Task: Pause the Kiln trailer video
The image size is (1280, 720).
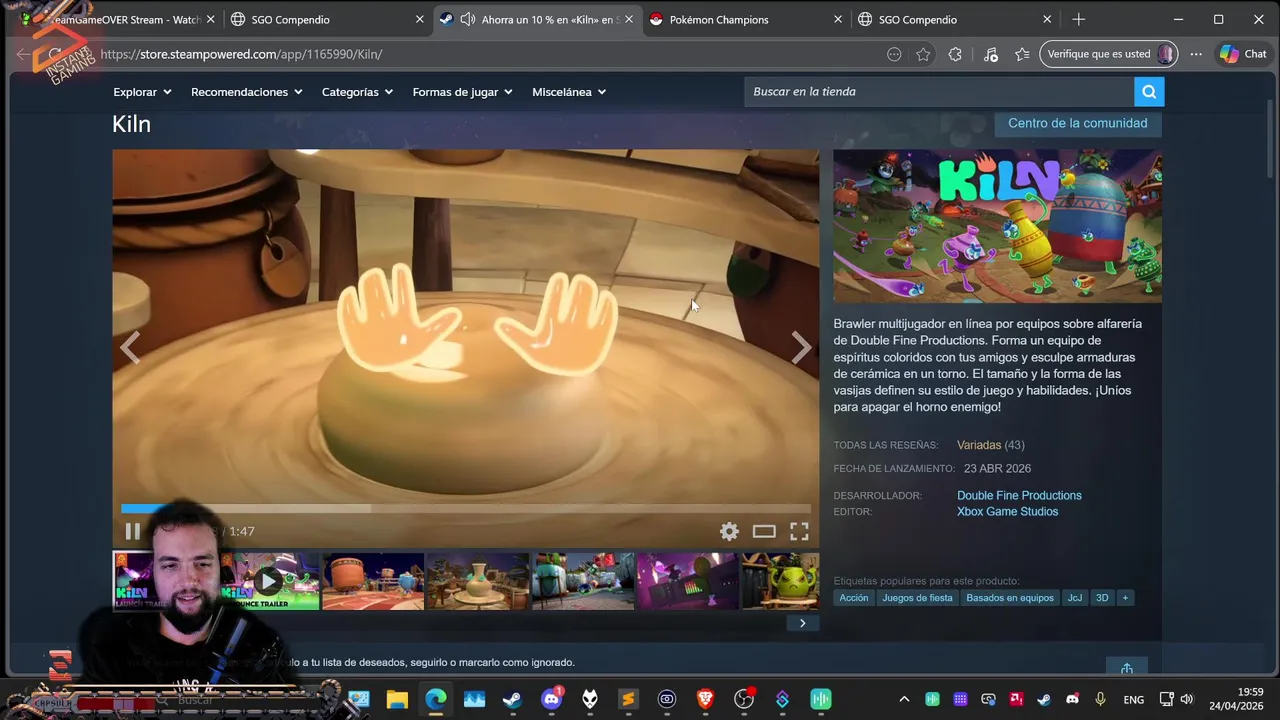Action: click(132, 531)
